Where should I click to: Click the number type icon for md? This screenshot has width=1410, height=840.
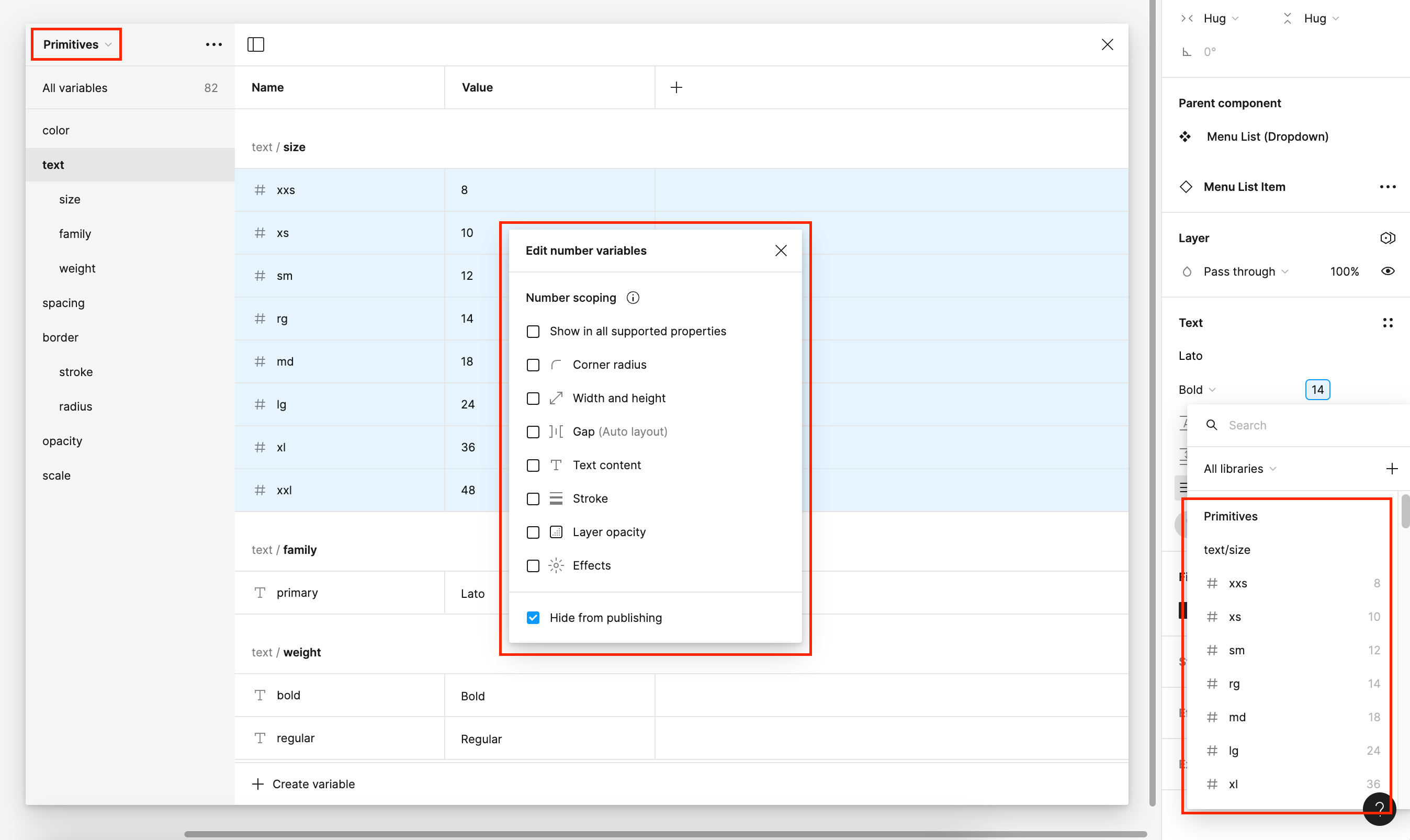(x=260, y=362)
